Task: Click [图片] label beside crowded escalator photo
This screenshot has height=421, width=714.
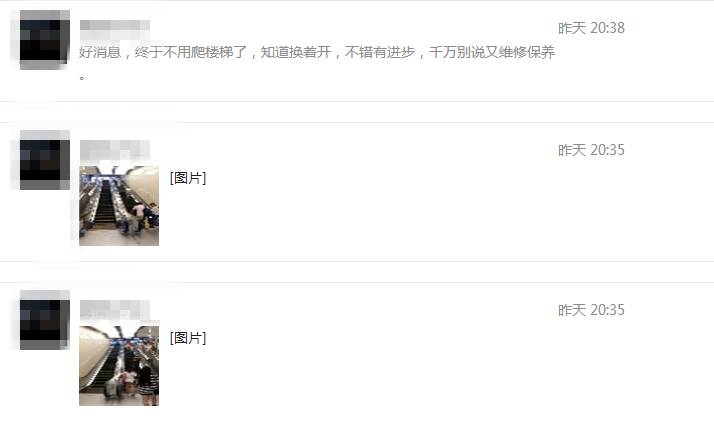Action: pos(188,338)
